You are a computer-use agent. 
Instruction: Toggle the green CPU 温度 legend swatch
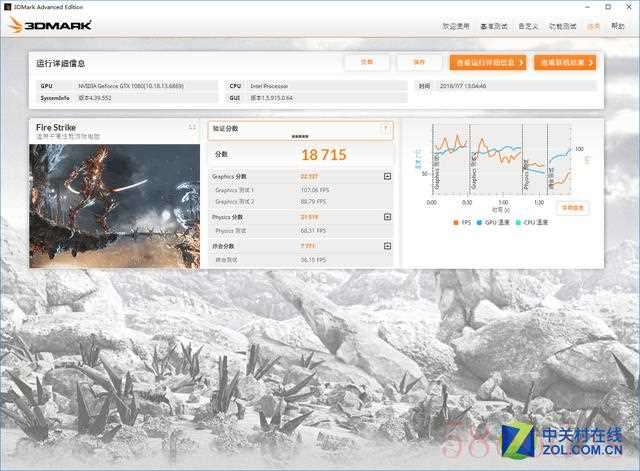518,222
